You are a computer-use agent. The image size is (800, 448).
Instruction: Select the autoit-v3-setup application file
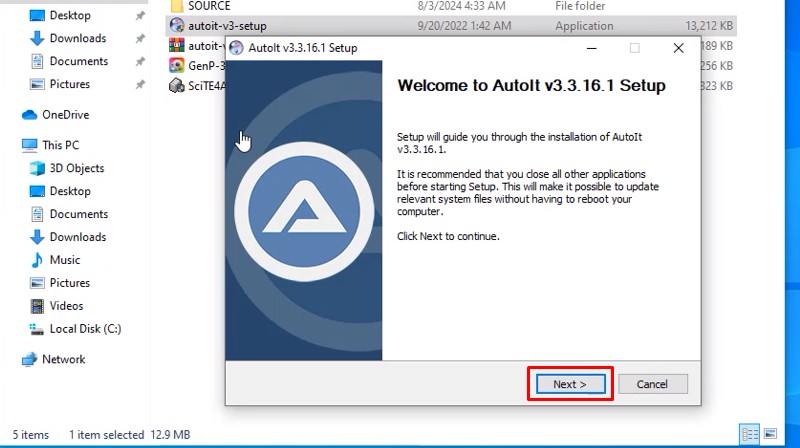(x=227, y=25)
